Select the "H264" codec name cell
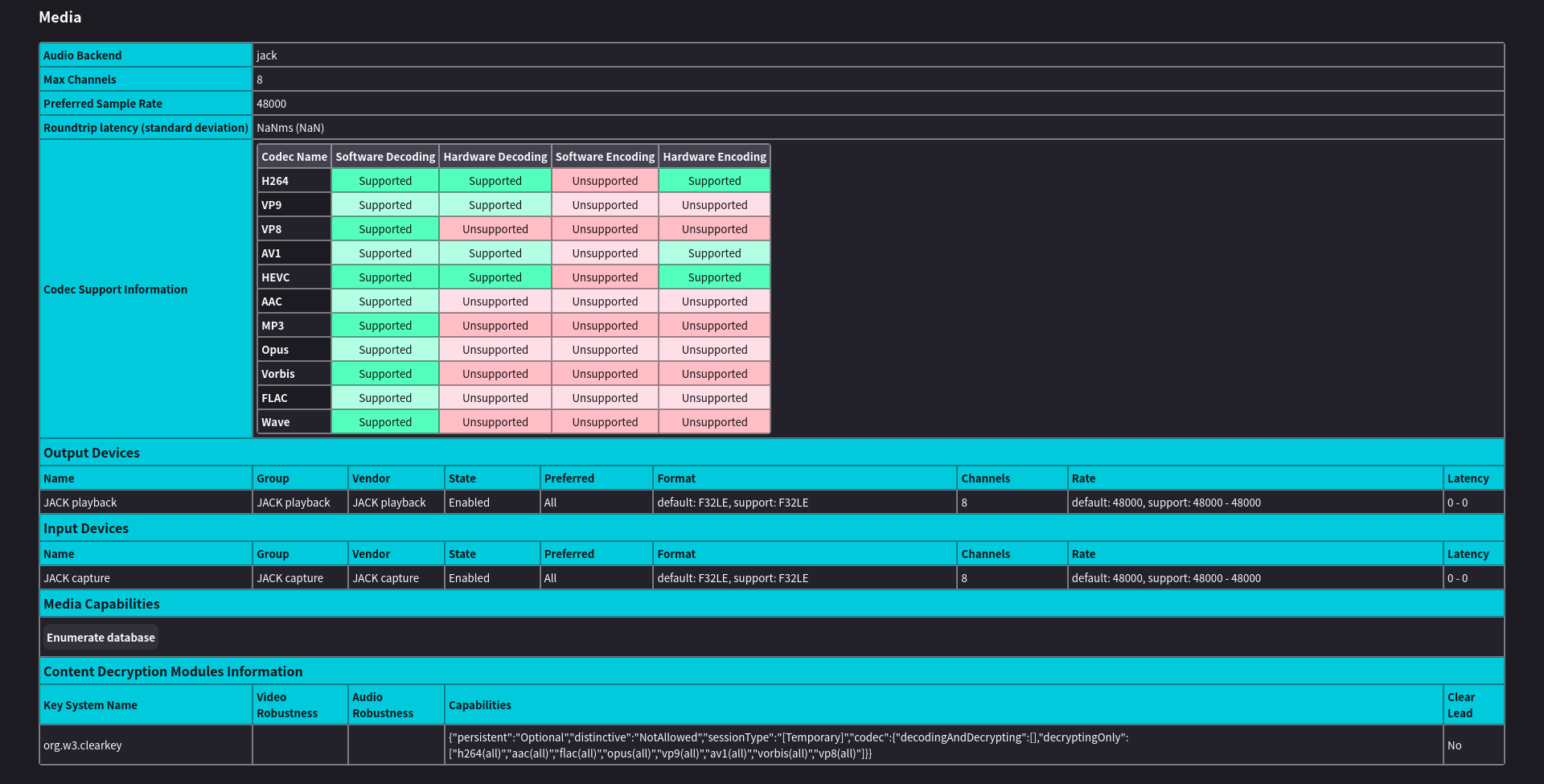1544x784 pixels. [294, 181]
